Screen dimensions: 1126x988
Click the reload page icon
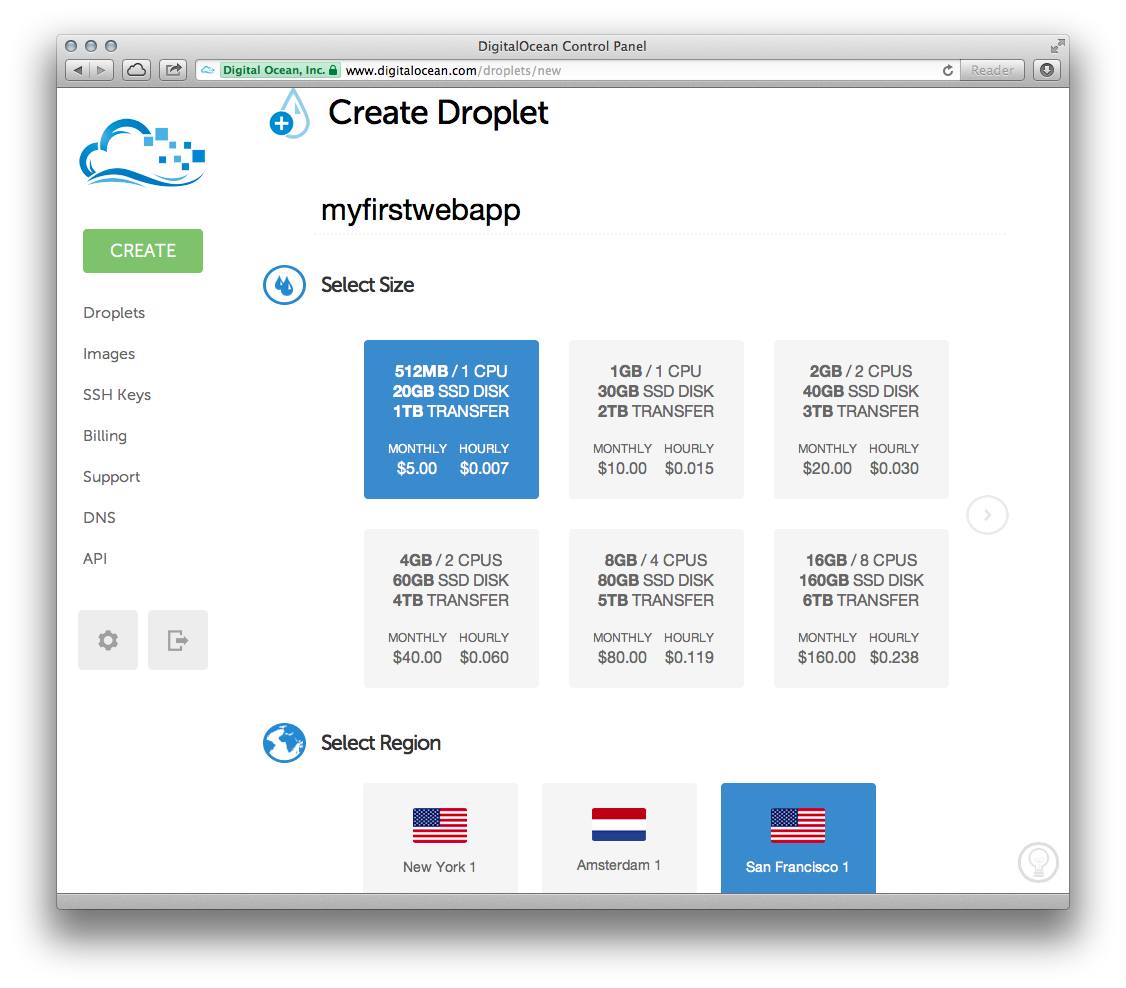tap(948, 70)
